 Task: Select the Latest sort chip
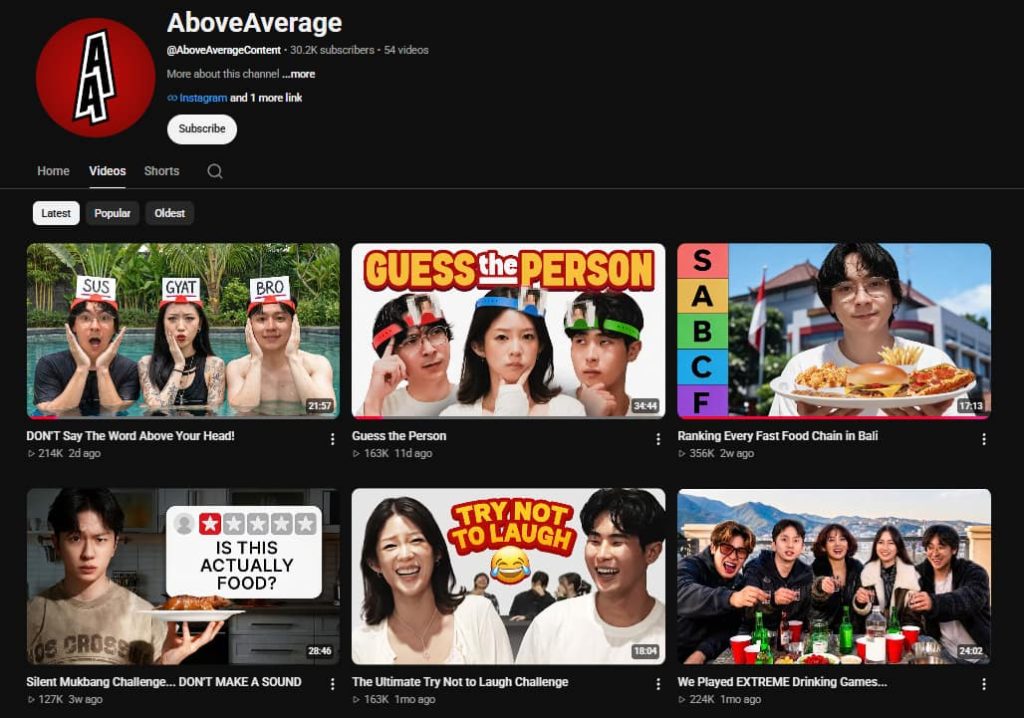tap(56, 213)
